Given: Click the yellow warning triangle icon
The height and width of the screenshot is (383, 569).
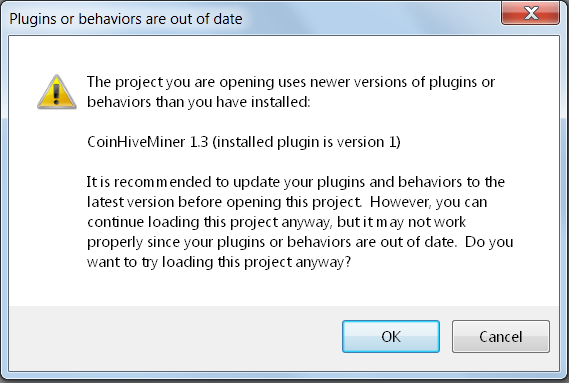Looking at the screenshot, I should (57, 91).
